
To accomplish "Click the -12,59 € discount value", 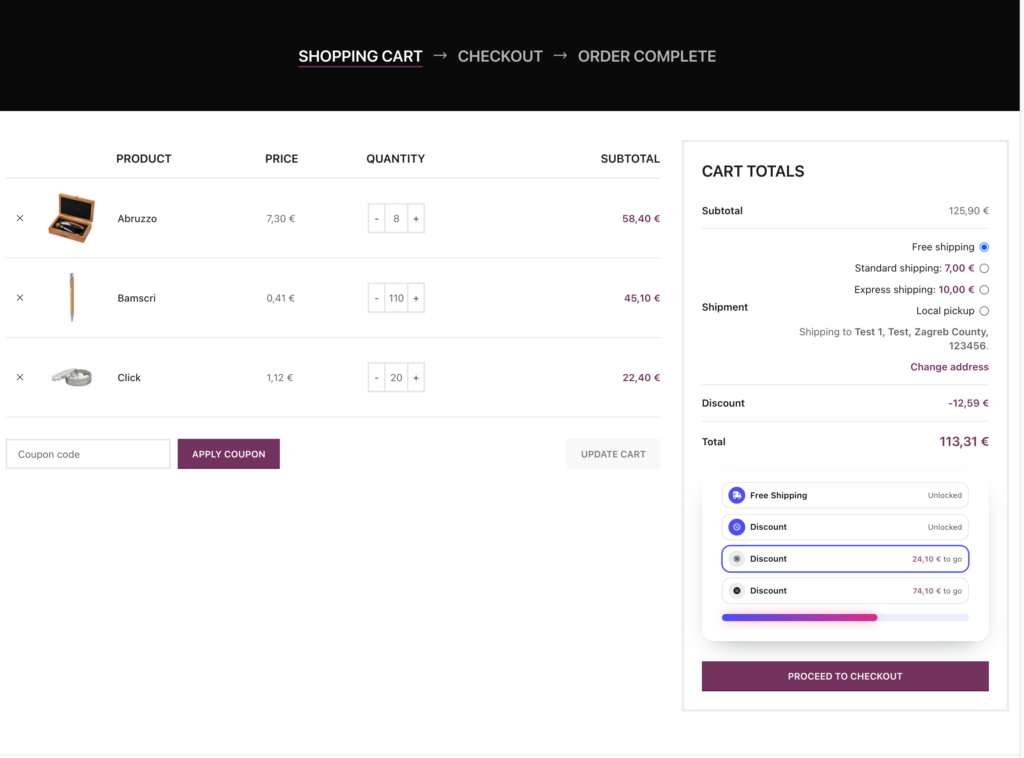I will pyautogui.click(x=968, y=403).
